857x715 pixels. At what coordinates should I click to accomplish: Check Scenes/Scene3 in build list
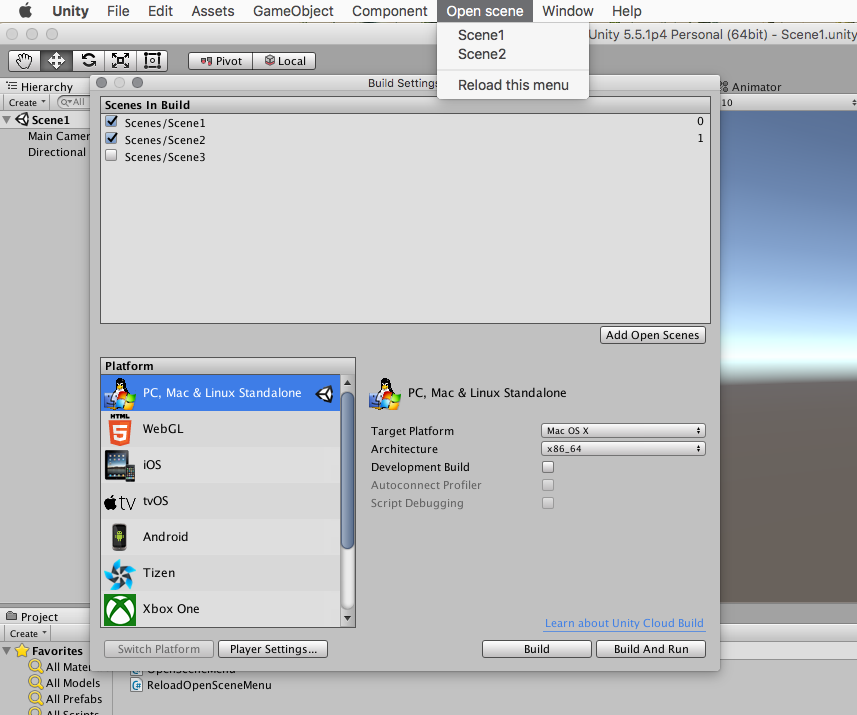[111, 156]
